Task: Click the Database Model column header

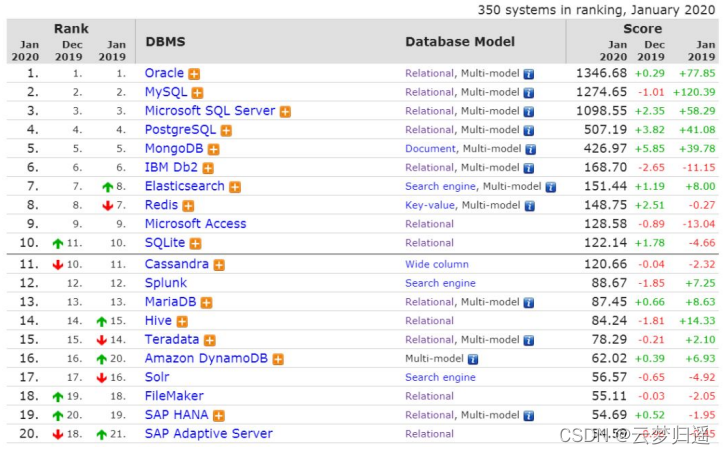Action: tap(460, 42)
